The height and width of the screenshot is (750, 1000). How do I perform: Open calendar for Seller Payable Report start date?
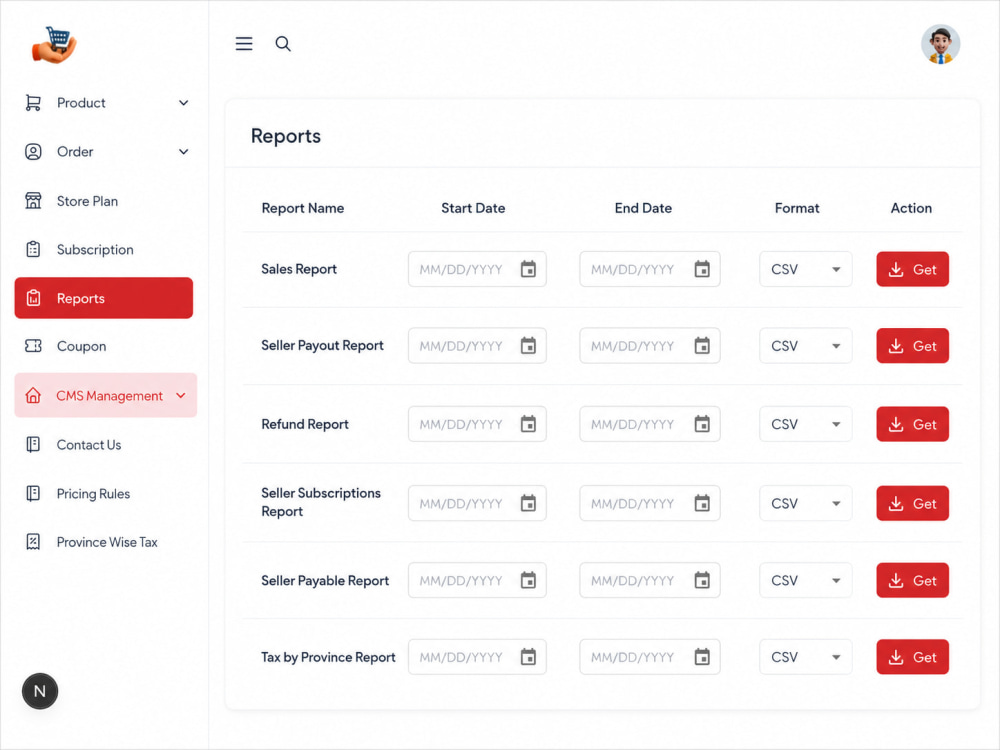click(528, 580)
